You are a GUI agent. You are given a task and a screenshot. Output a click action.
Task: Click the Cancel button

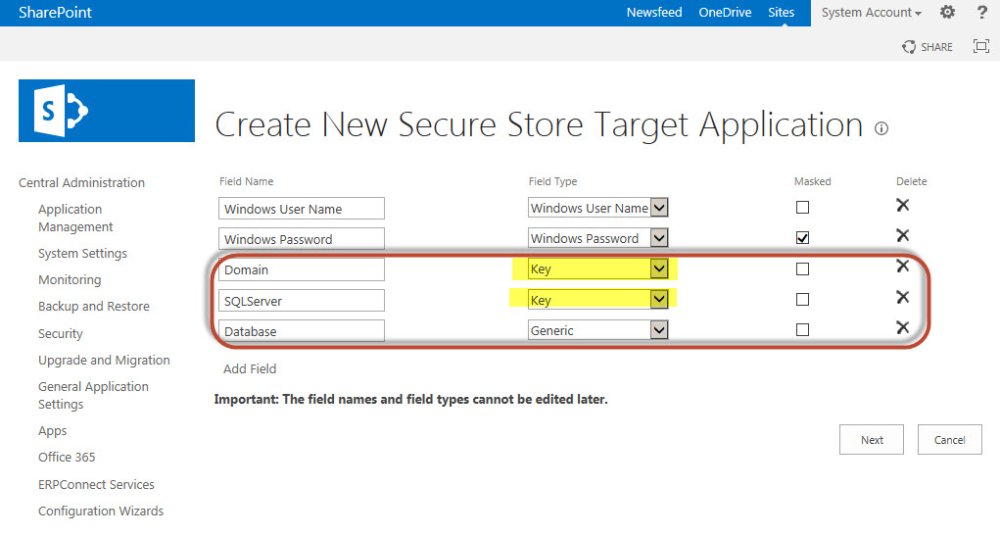tap(950, 440)
